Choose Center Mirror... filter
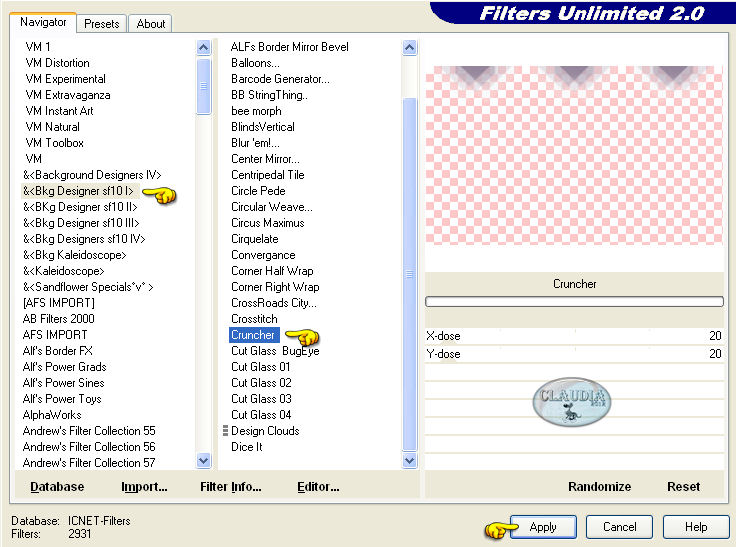The image size is (736, 547). (265, 159)
